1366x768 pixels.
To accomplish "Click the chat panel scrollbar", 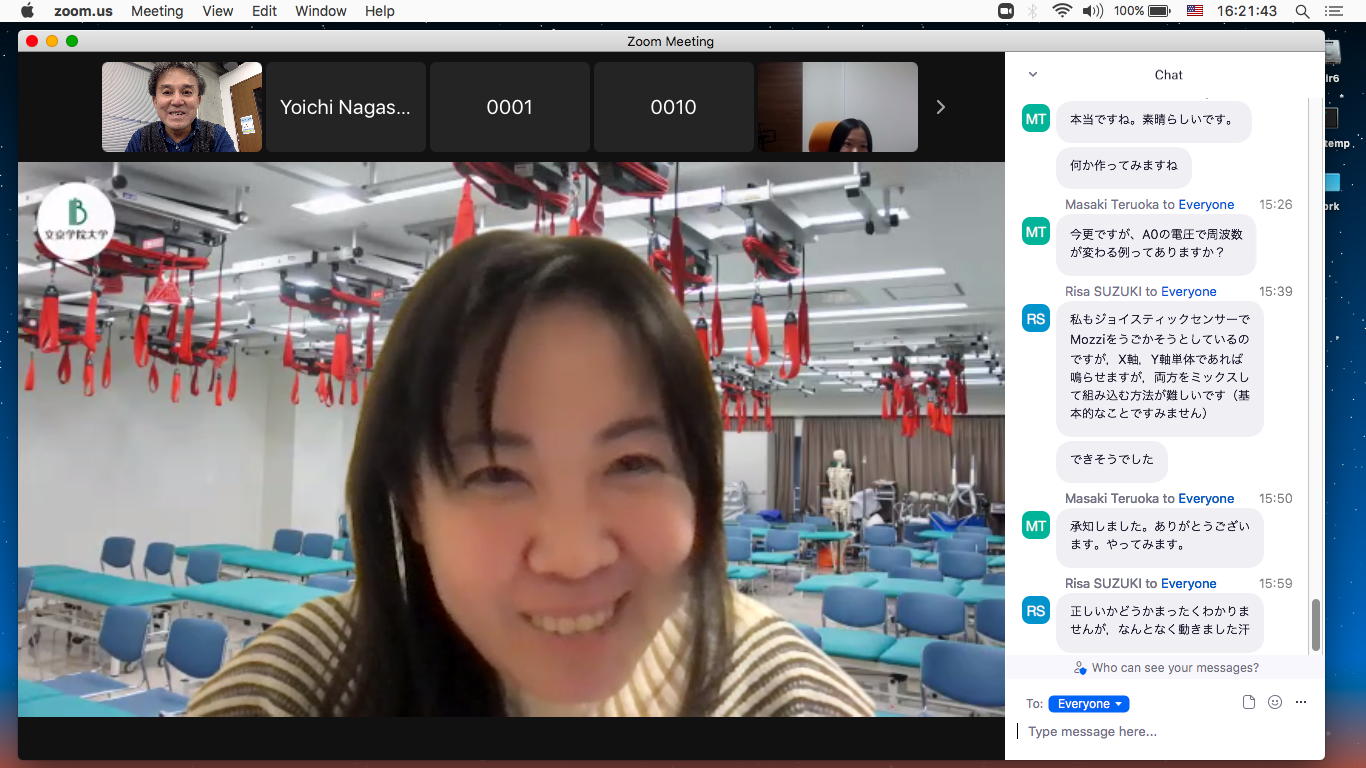I will point(1316,625).
